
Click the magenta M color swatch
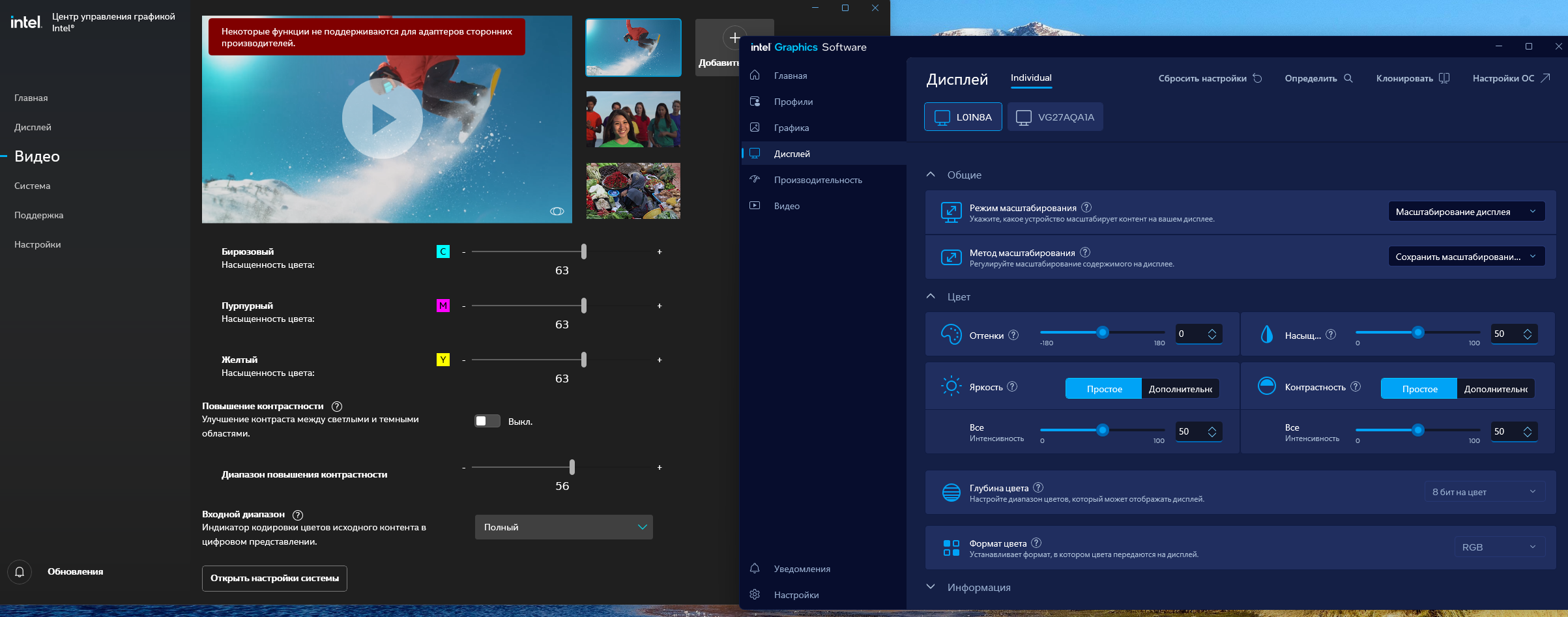(443, 306)
